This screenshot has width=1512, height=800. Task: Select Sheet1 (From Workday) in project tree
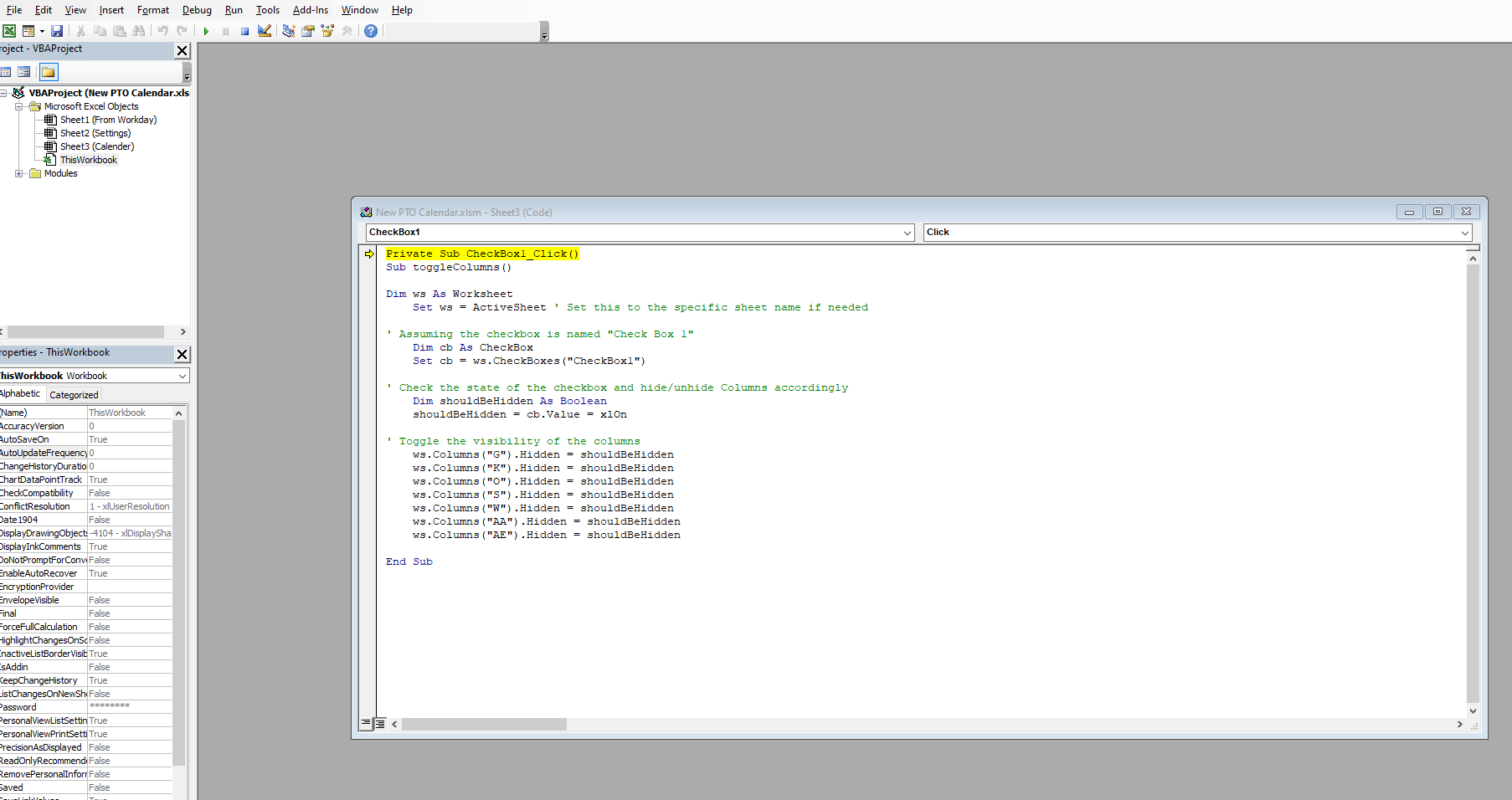(108, 120)
